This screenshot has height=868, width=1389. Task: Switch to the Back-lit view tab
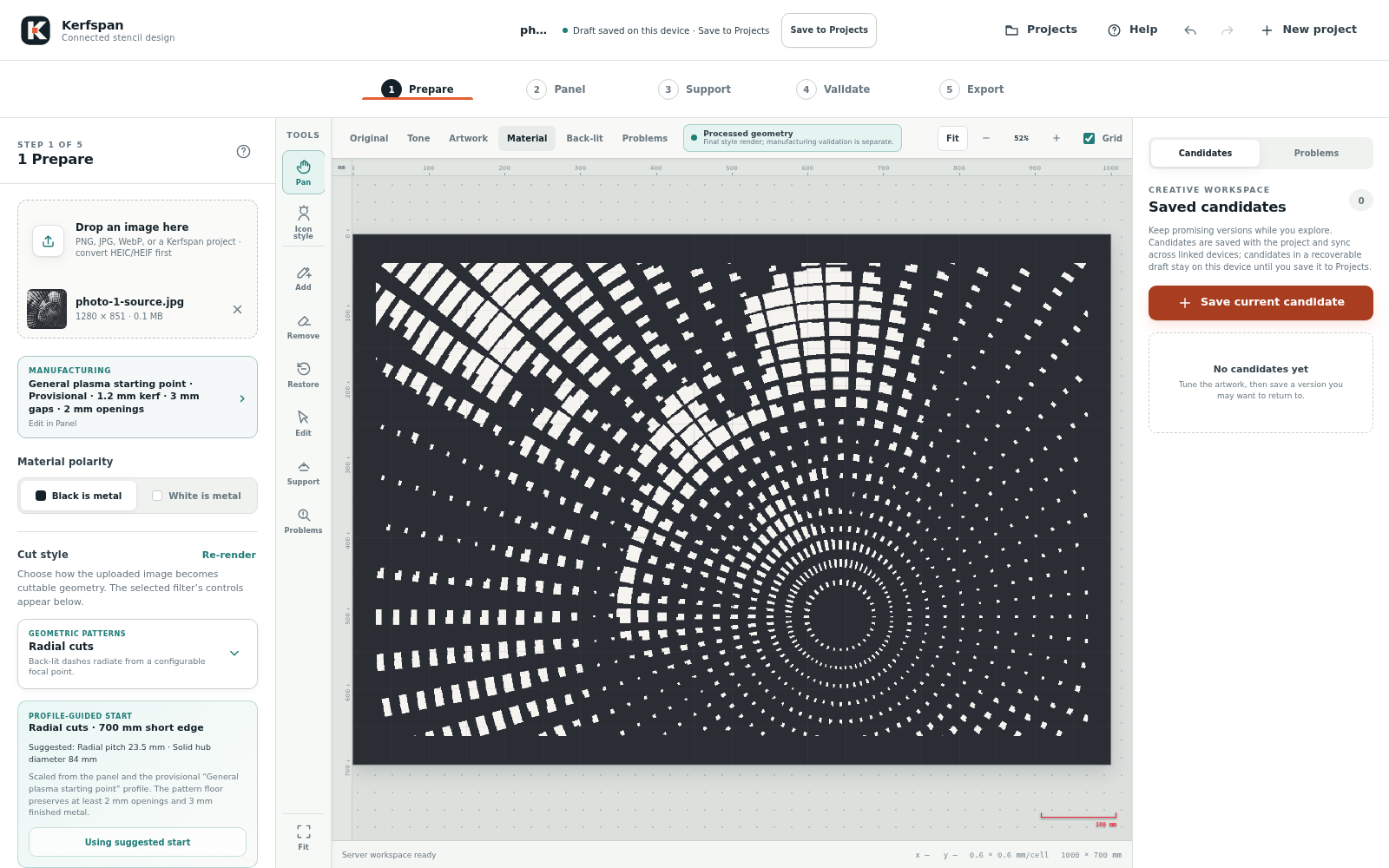tap(584, 138)
